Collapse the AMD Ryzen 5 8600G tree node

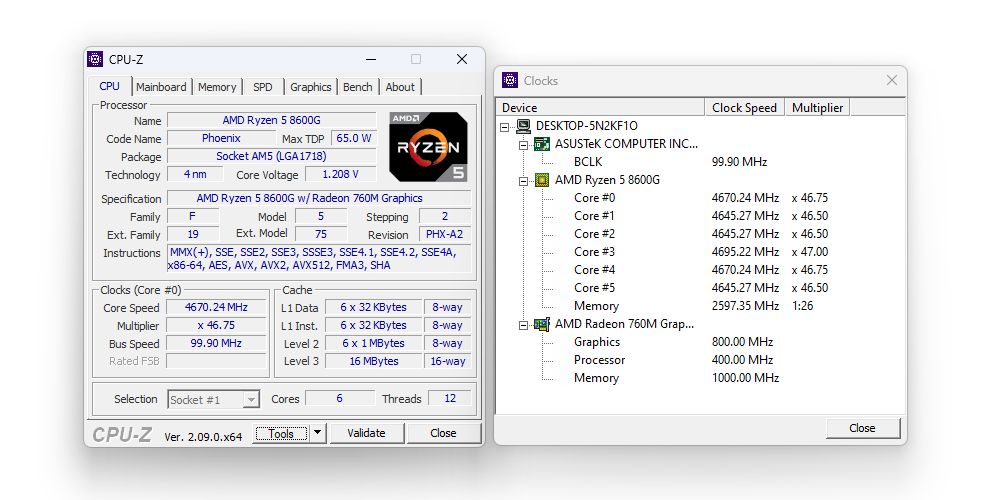click(524, 180)
